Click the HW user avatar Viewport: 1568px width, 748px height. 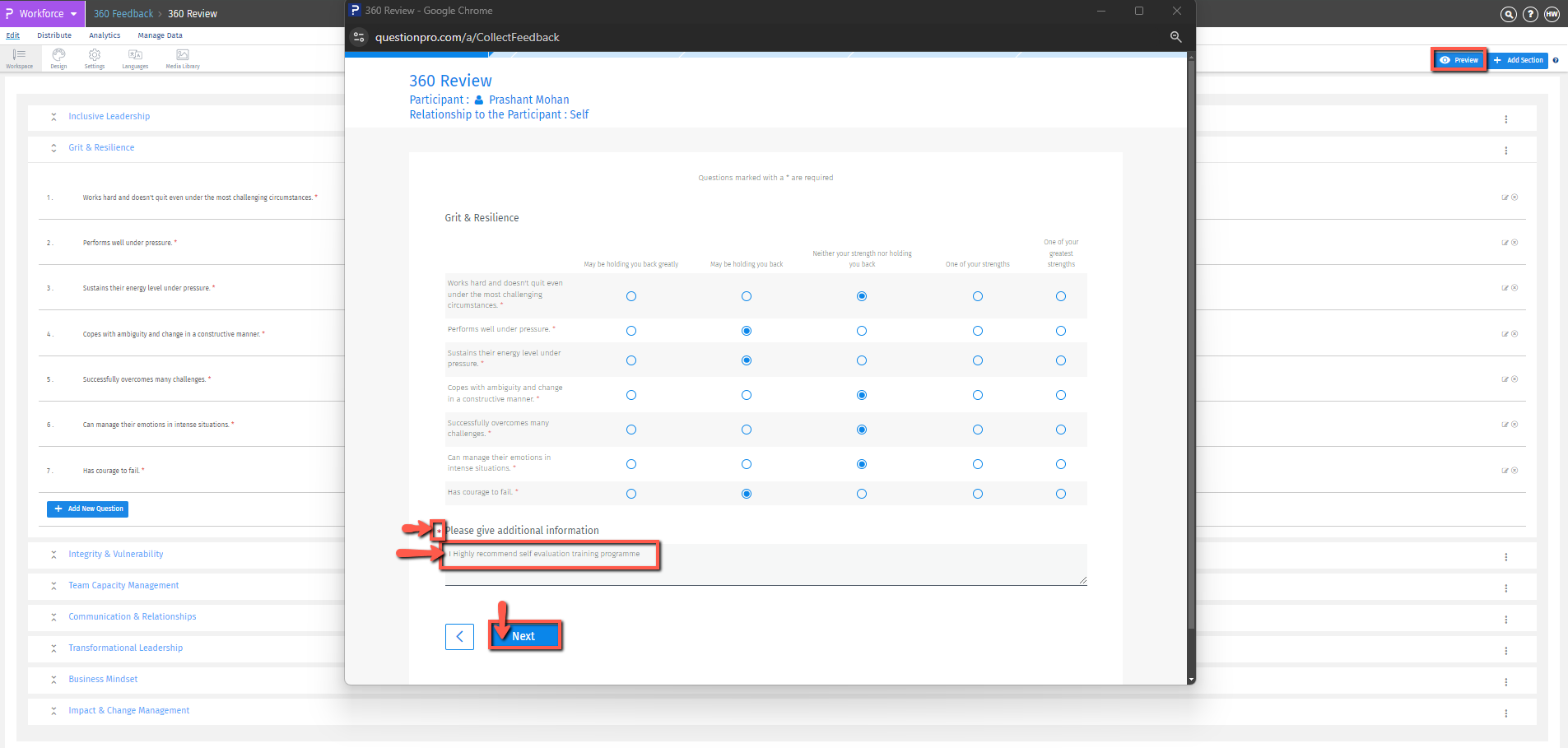tap(1552, 14)
